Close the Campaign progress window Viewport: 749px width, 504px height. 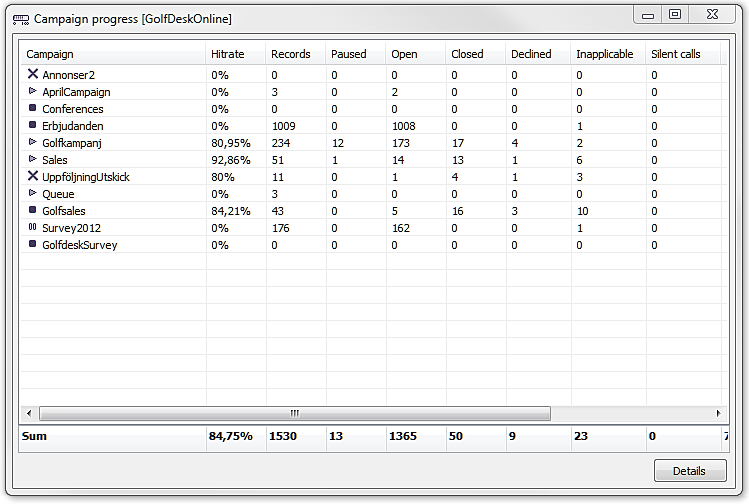pos(712,14)
